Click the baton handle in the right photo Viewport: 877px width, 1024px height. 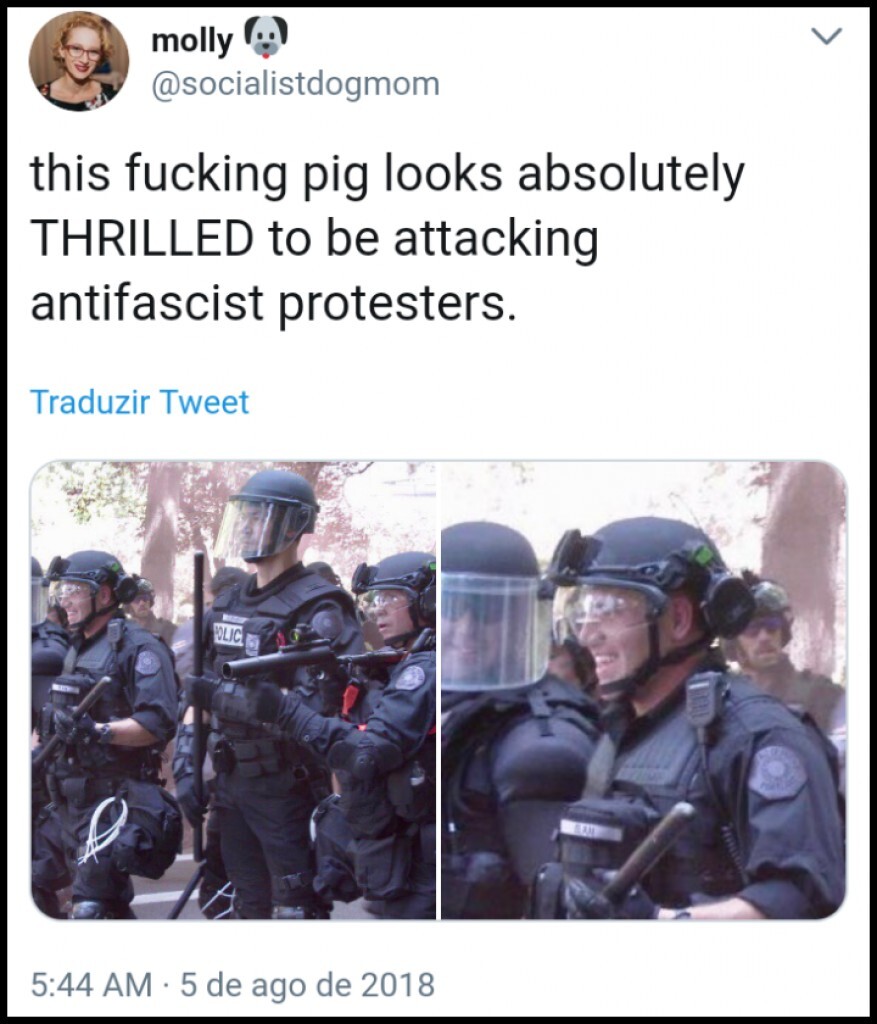pos(648,850)
